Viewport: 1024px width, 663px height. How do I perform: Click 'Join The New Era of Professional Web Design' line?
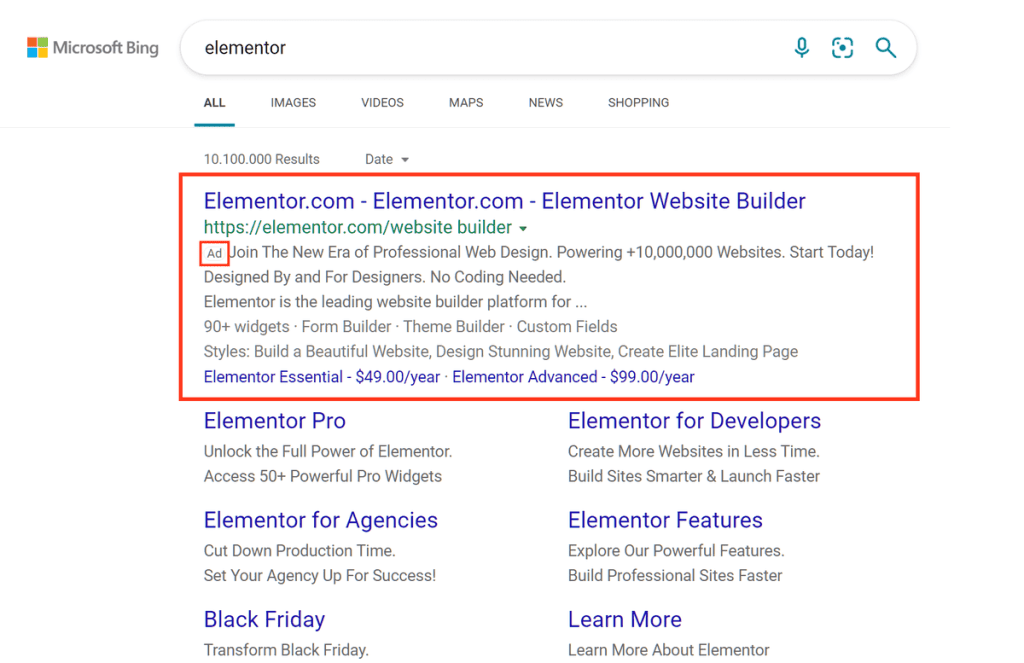coord(552,252)
